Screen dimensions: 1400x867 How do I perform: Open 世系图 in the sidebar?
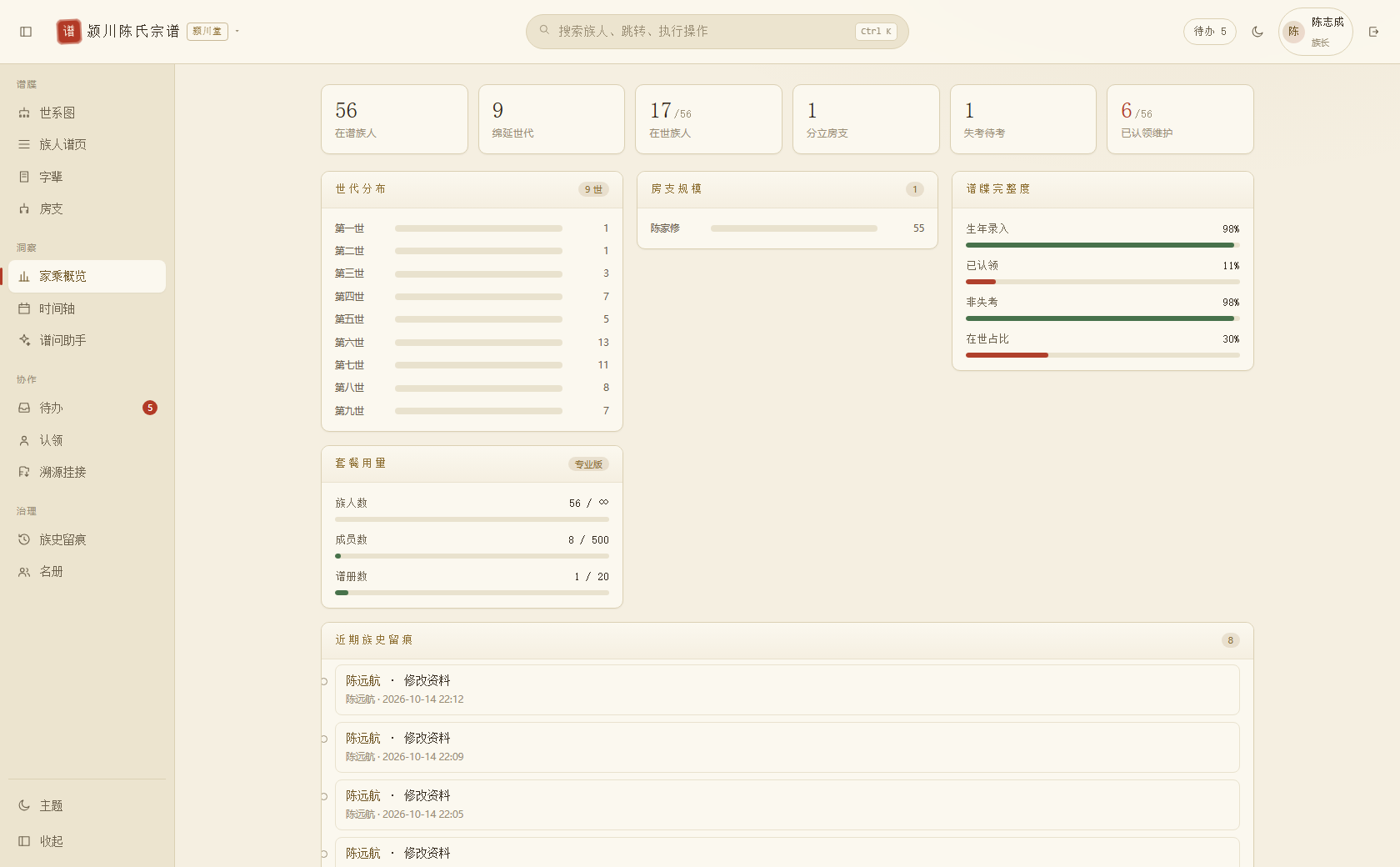(87, 113)
